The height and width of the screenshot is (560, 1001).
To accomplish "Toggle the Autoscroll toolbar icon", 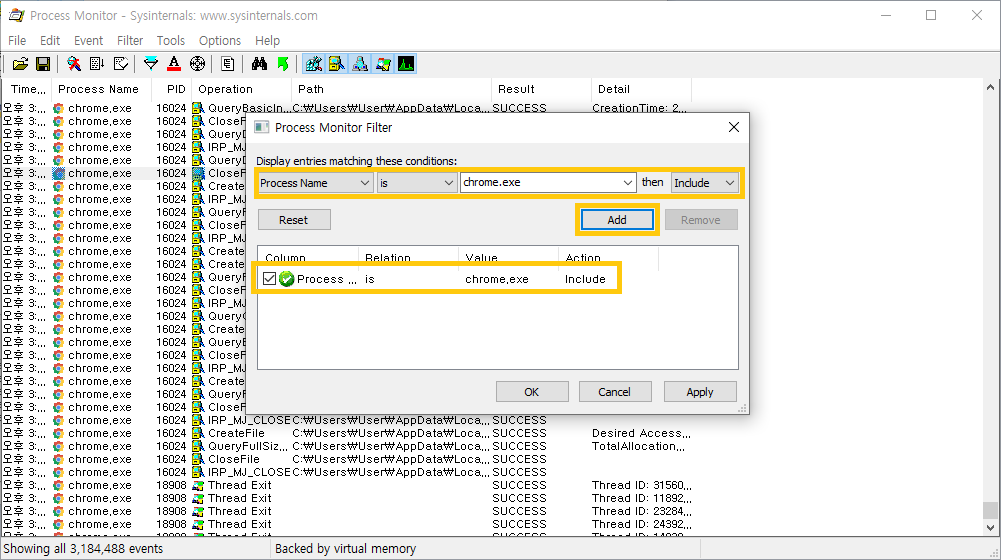I will coord(97,64).
